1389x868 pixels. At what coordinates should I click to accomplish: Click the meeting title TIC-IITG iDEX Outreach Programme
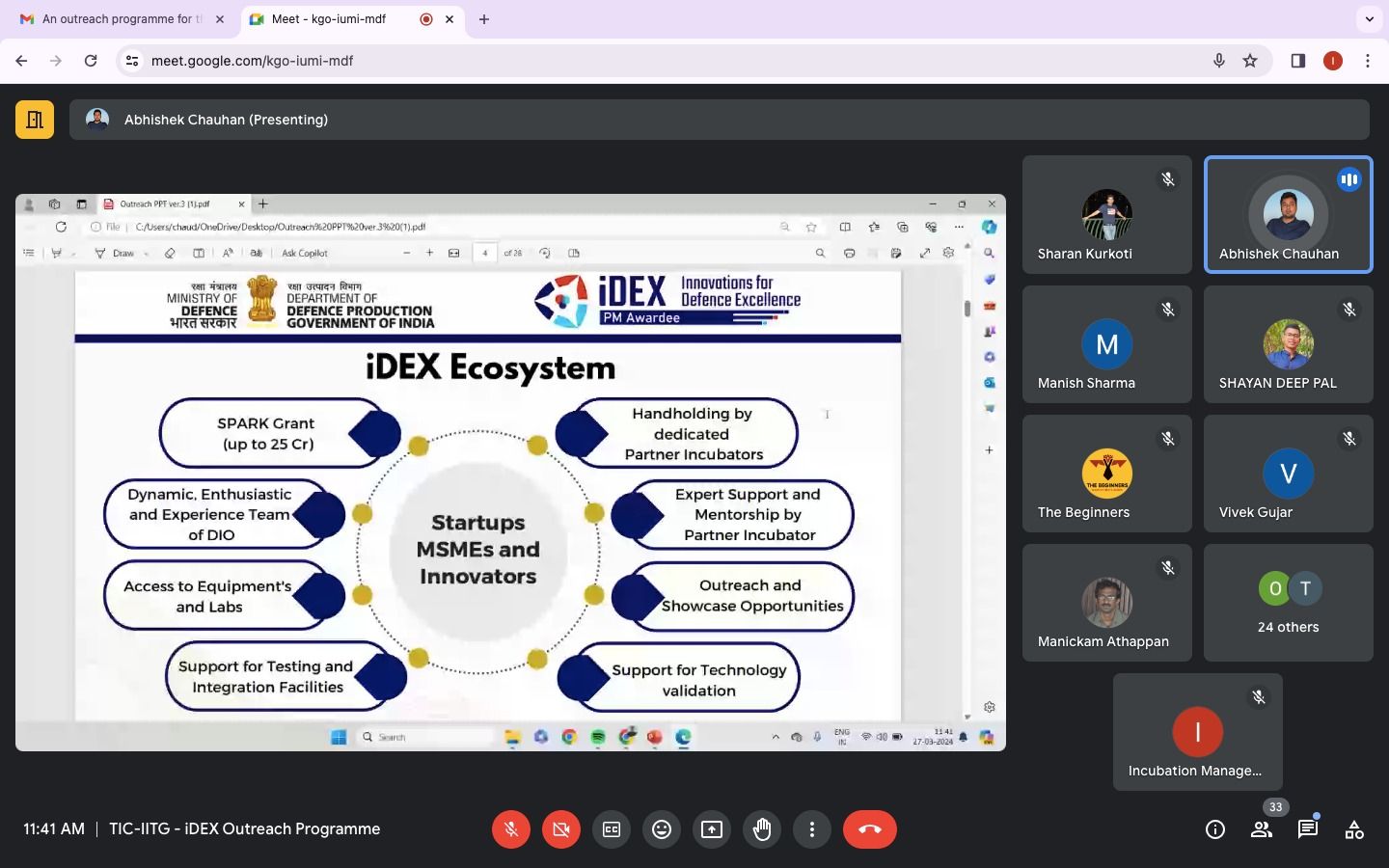[245, 829]
